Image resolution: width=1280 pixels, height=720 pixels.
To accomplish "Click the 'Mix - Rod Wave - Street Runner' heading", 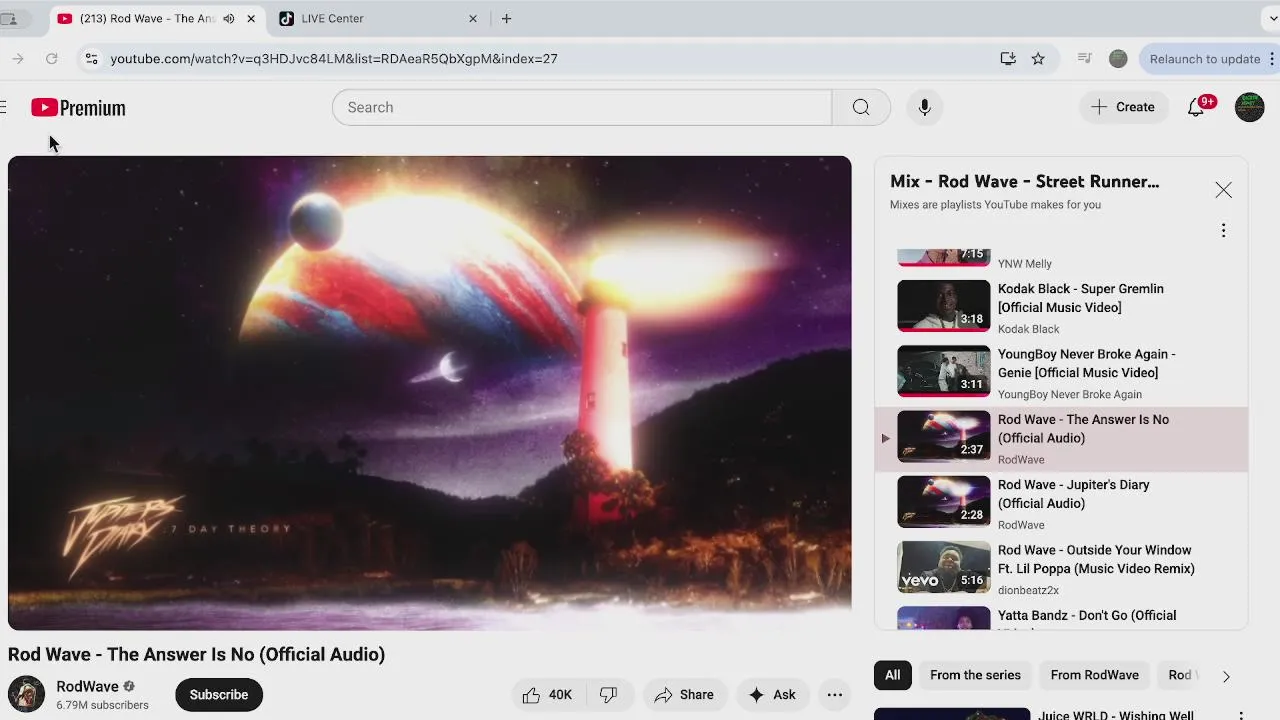I will pos(1024,181).
